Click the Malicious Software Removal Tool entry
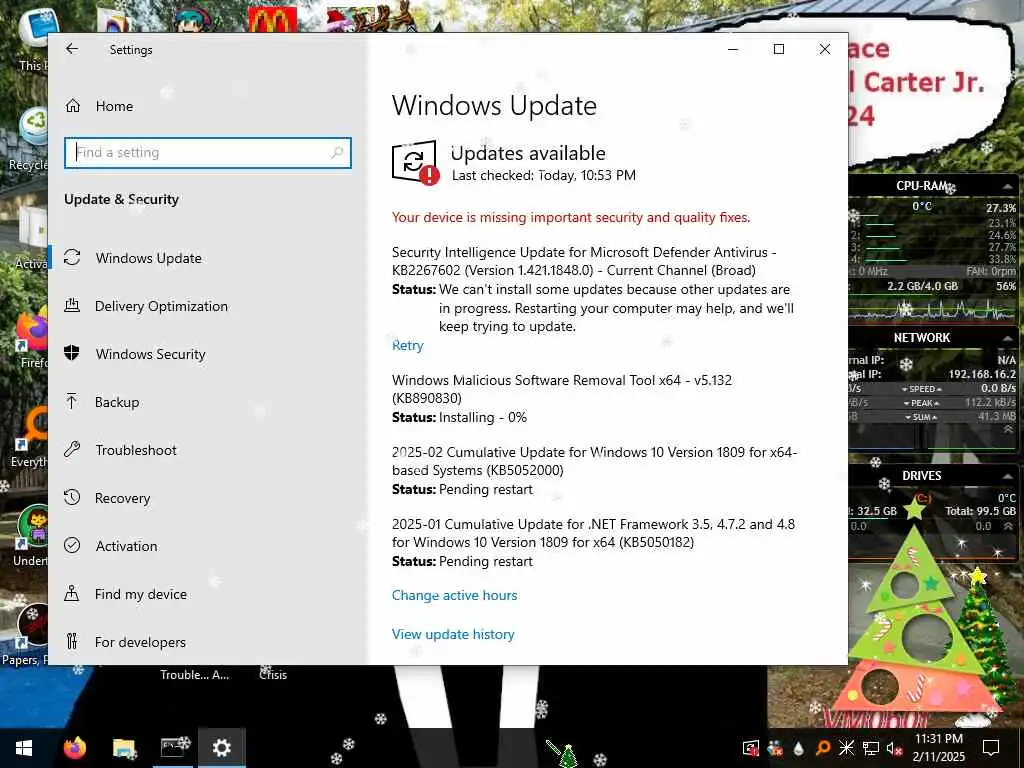The image size is (1024, 768). point(562,389)
